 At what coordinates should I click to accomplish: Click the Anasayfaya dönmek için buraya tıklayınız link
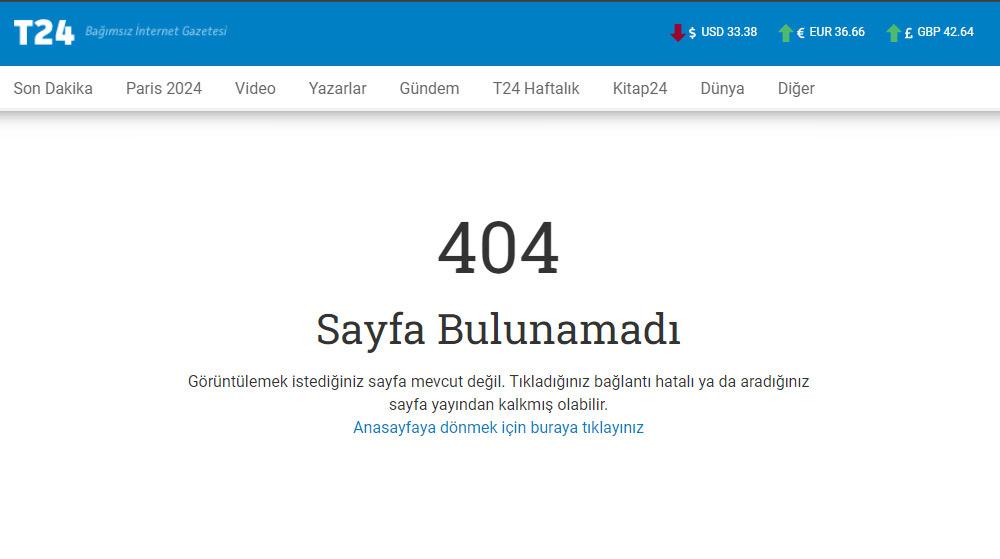pos(498,427)
